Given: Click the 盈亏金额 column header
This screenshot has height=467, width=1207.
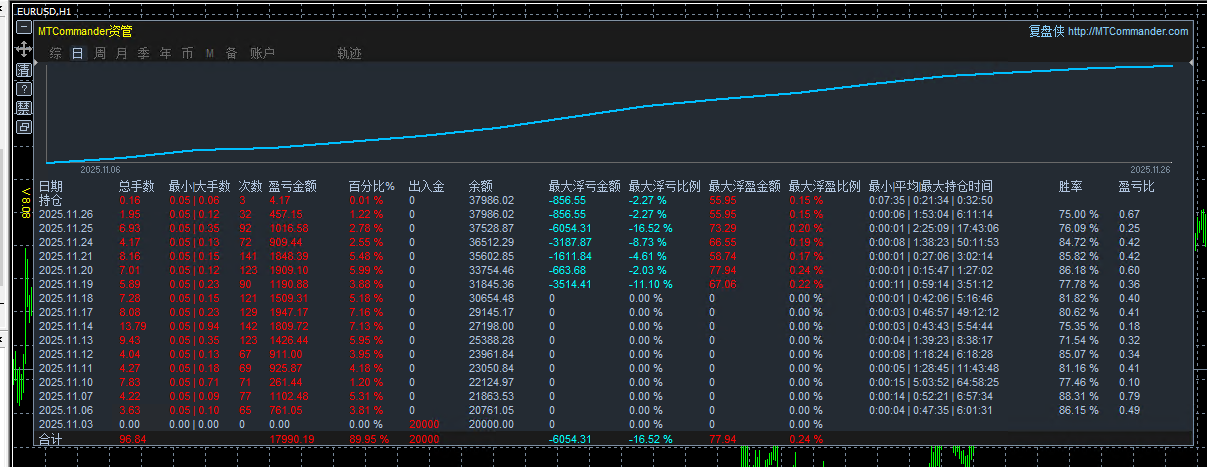Looking at the screenshot, I should click(x=293, y=186).
